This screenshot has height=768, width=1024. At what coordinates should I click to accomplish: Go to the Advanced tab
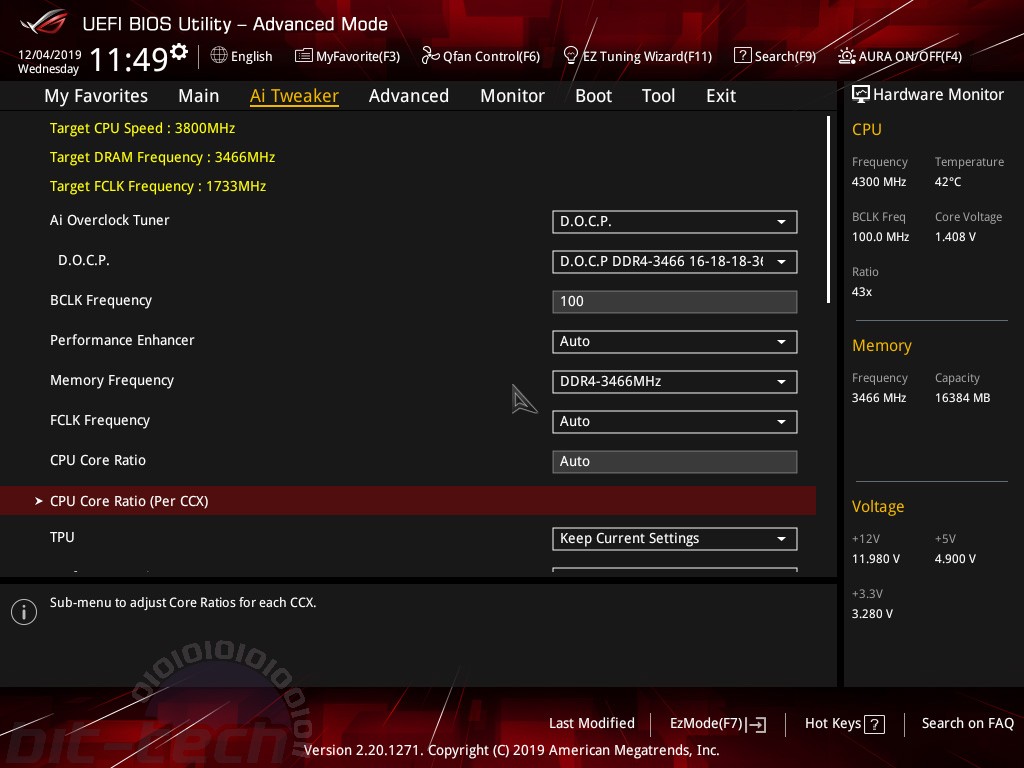point(409,96)
